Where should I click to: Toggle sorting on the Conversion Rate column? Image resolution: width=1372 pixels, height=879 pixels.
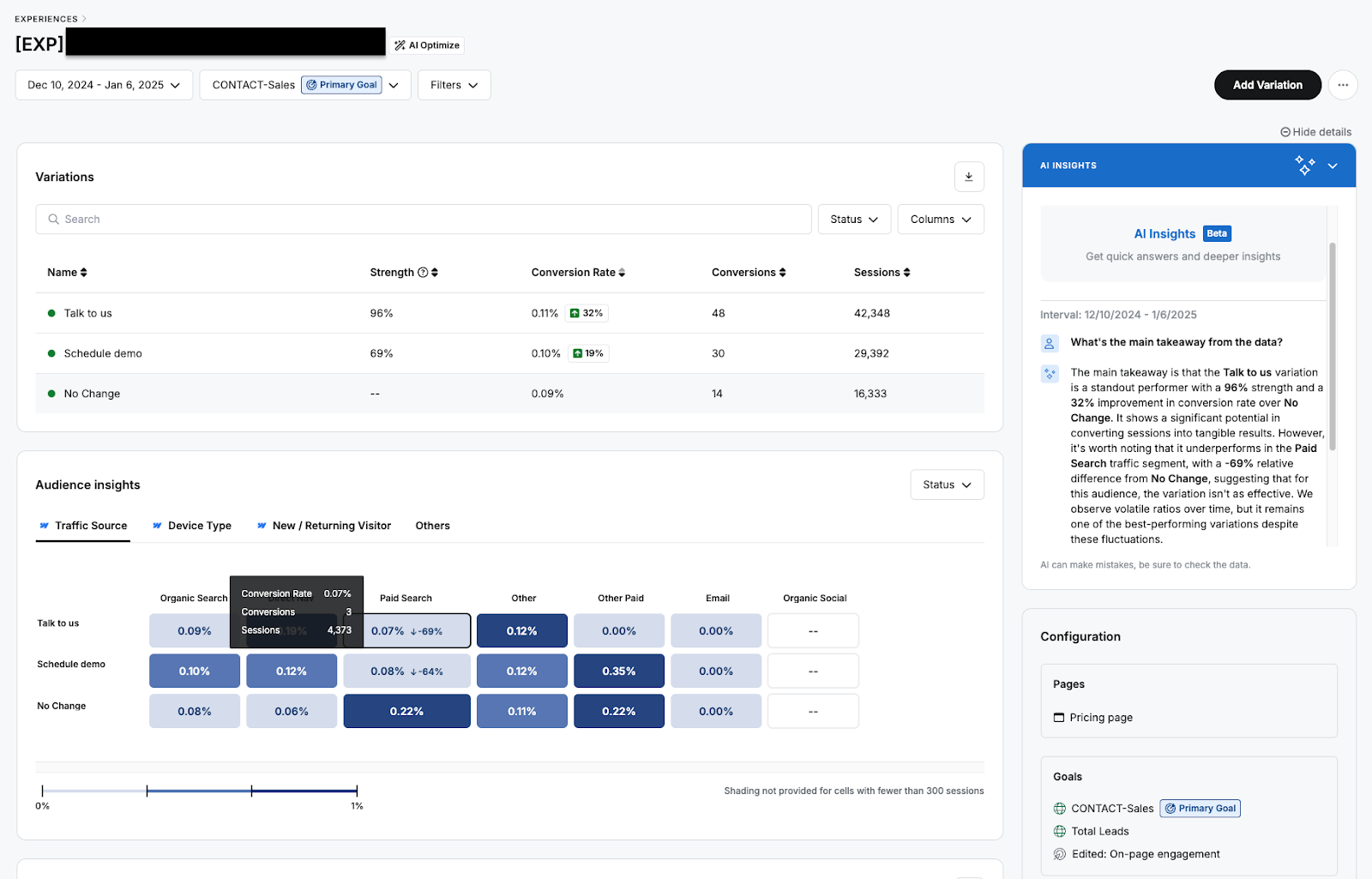point(620,272)
